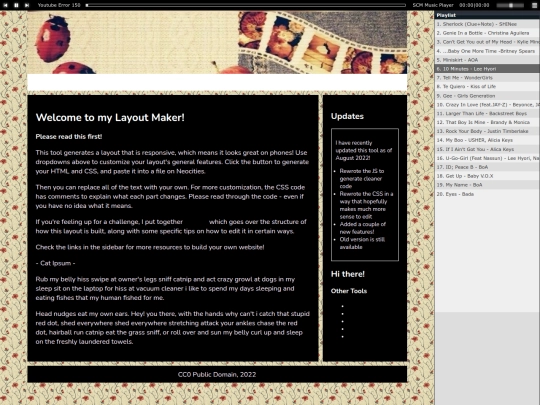Click 'Welcome to my Layout Maker!' heading
The image size is (540, 405).
pos(110,118)
